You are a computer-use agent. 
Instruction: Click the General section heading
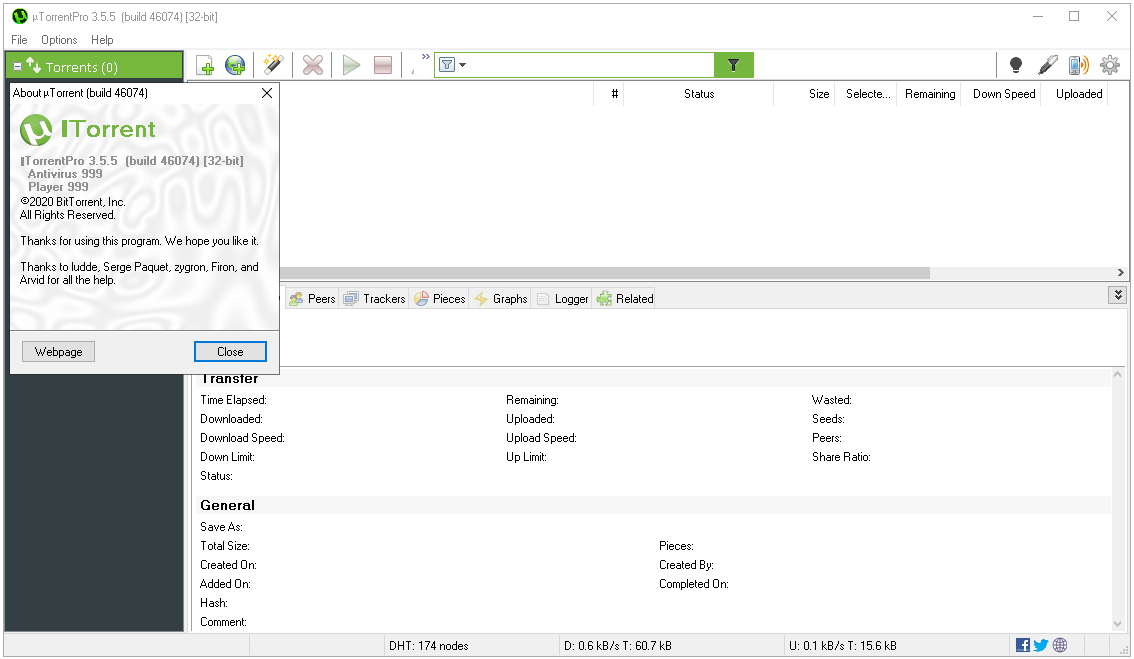point(227,506)
